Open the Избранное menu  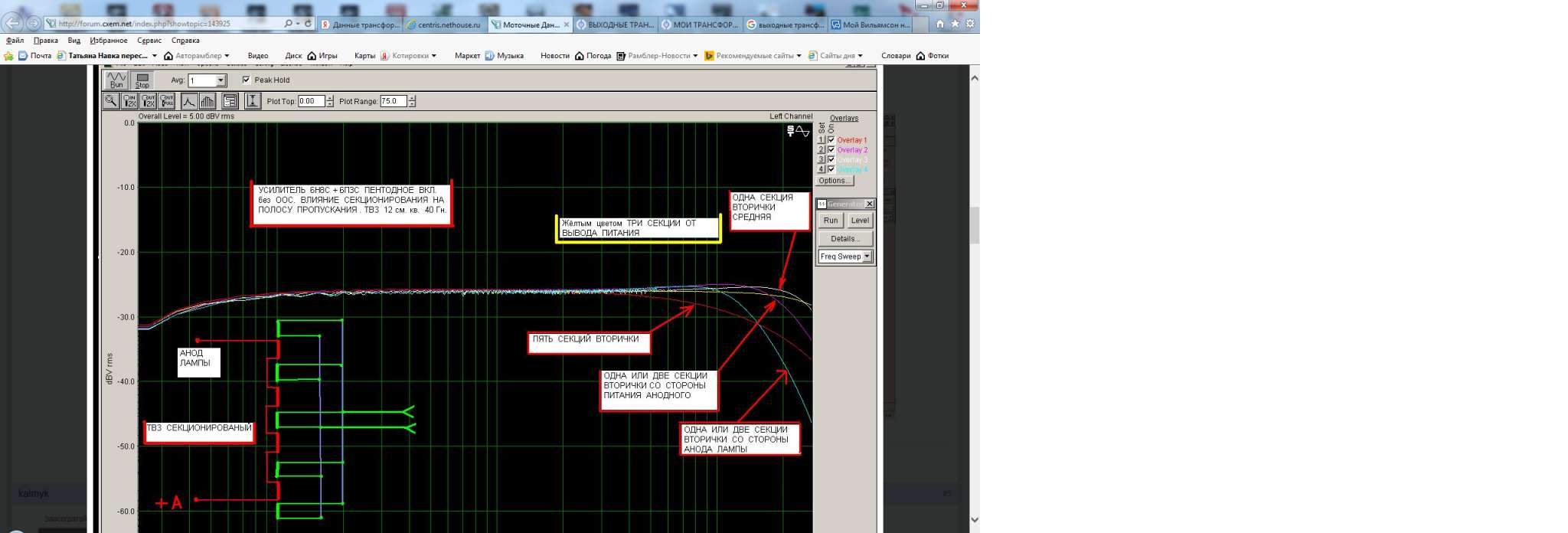pyautogui.click(x=108, y=41)
